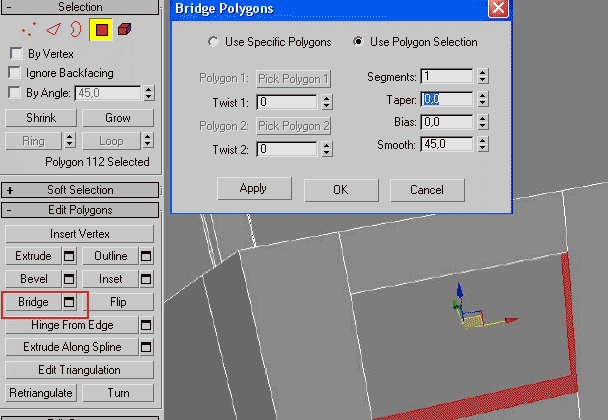
Task: Open Outline settings dialog box icon
Action: pyautogui.click(x=146, y=256)
